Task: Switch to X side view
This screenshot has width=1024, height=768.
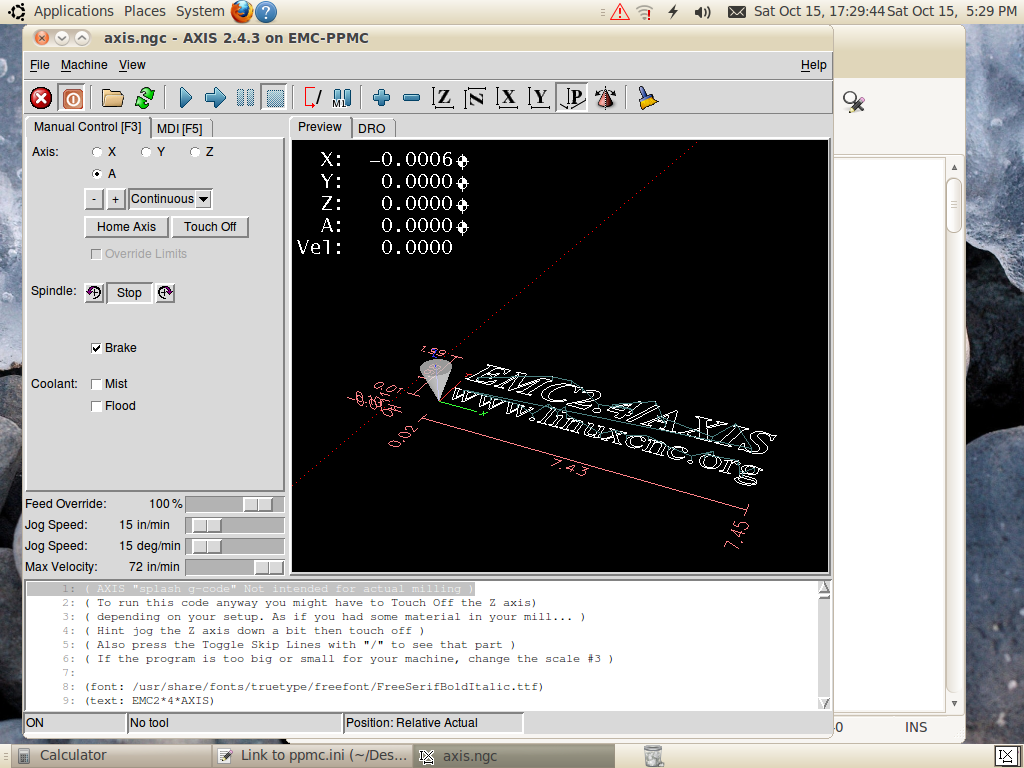Action: (x=507, y=99)
